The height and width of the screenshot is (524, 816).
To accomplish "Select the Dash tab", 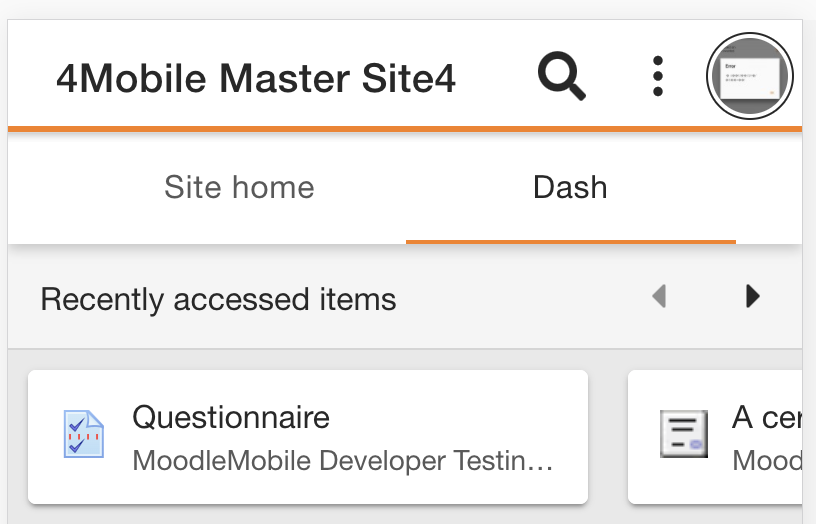I will (570, 187).
